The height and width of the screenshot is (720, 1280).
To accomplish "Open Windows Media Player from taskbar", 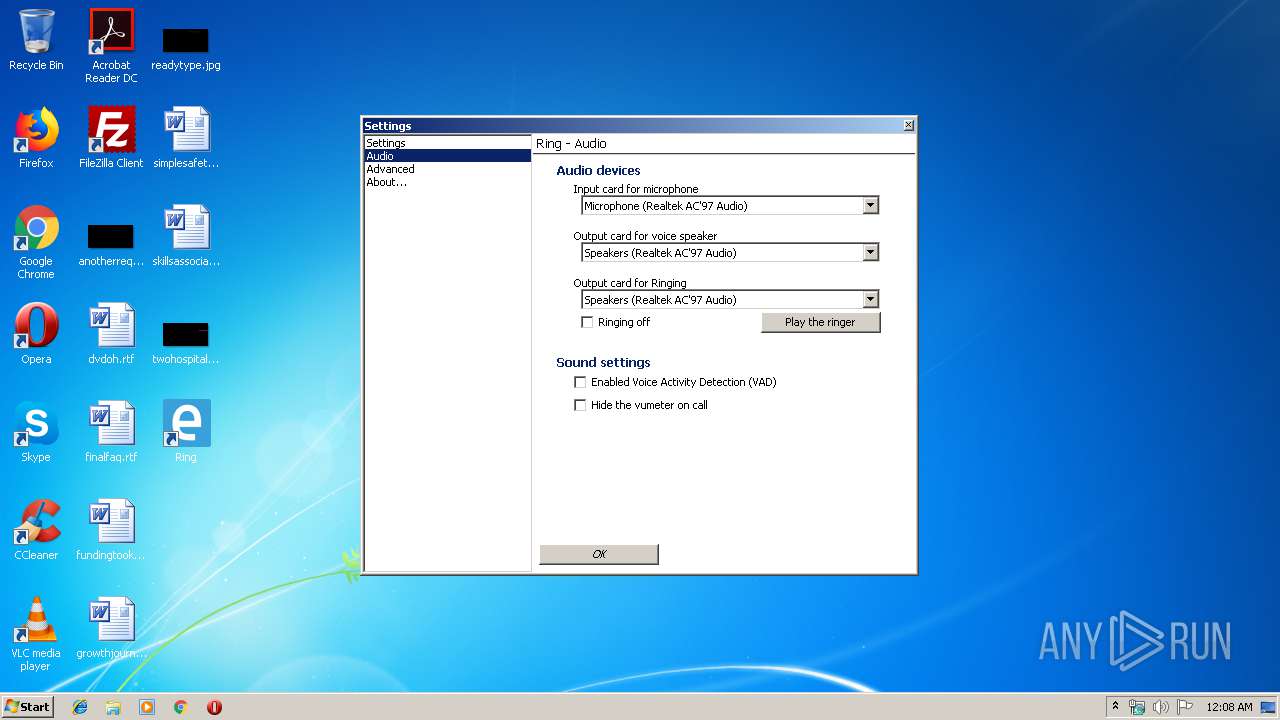I will (147, 707).
